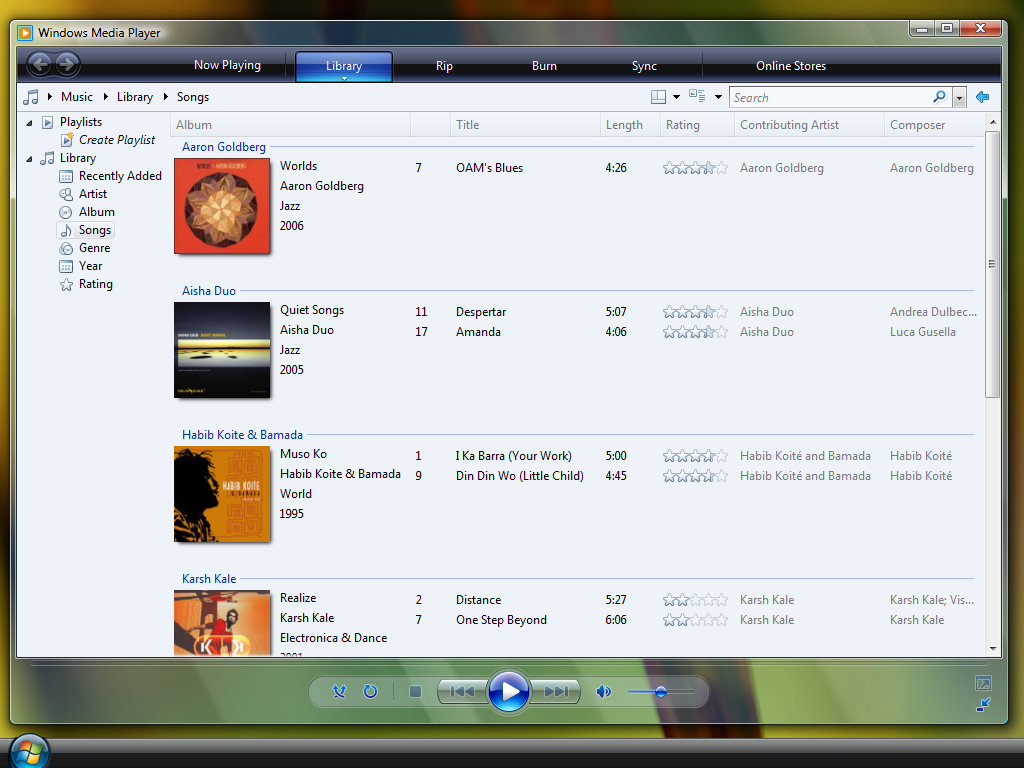Expand the arrow before Music breadcrumb

50,97
